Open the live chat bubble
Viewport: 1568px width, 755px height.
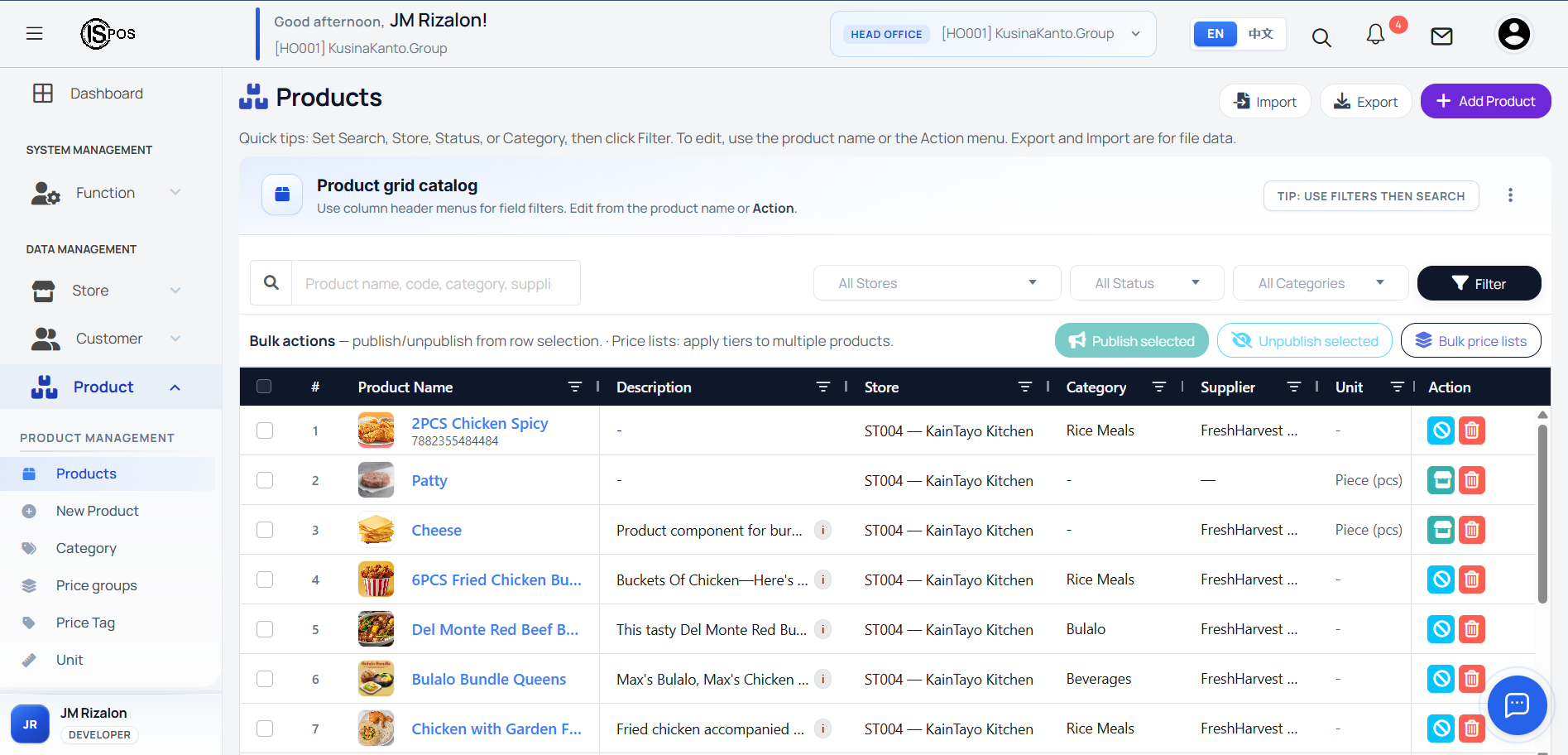(1517, 705)
